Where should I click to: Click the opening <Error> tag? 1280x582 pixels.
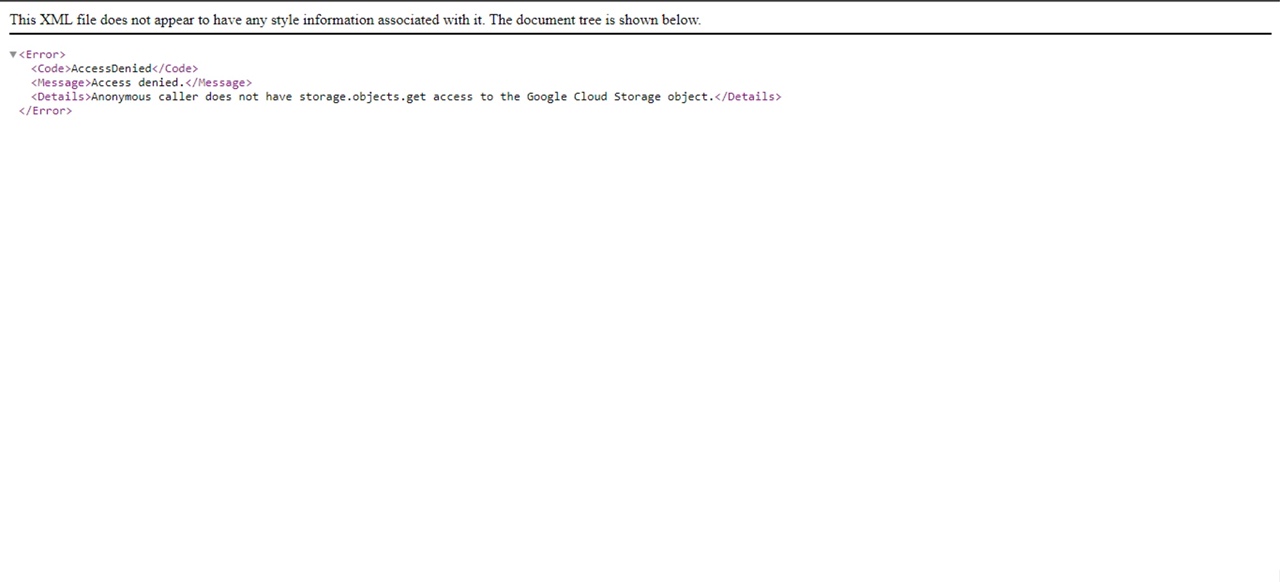(42, 55)
